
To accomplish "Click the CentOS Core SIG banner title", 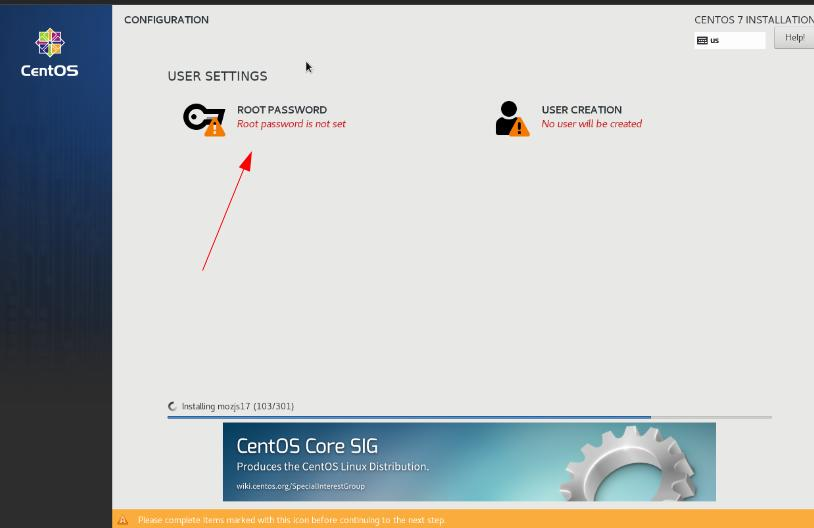I will tap(307, 446).
